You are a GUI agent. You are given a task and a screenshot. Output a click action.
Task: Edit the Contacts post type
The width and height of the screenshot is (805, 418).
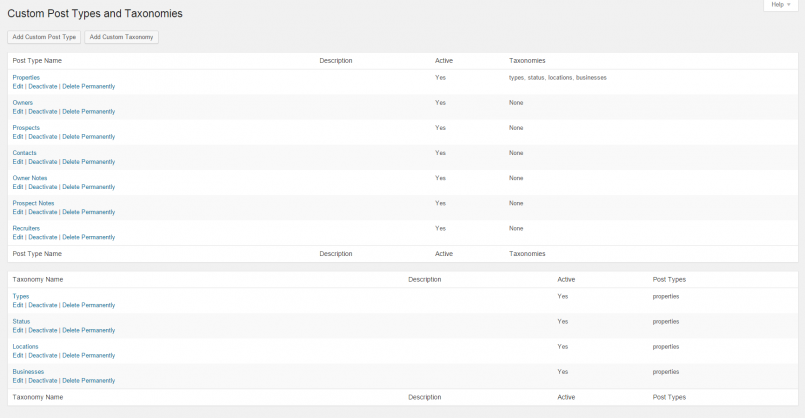coord(18,162)
